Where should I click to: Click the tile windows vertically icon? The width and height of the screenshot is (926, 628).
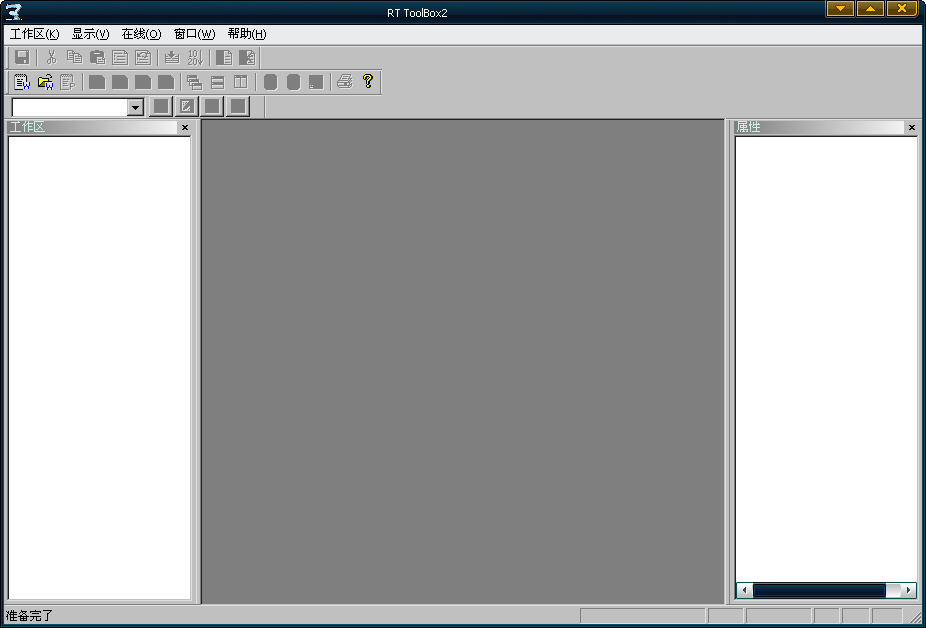coord(240,82)
